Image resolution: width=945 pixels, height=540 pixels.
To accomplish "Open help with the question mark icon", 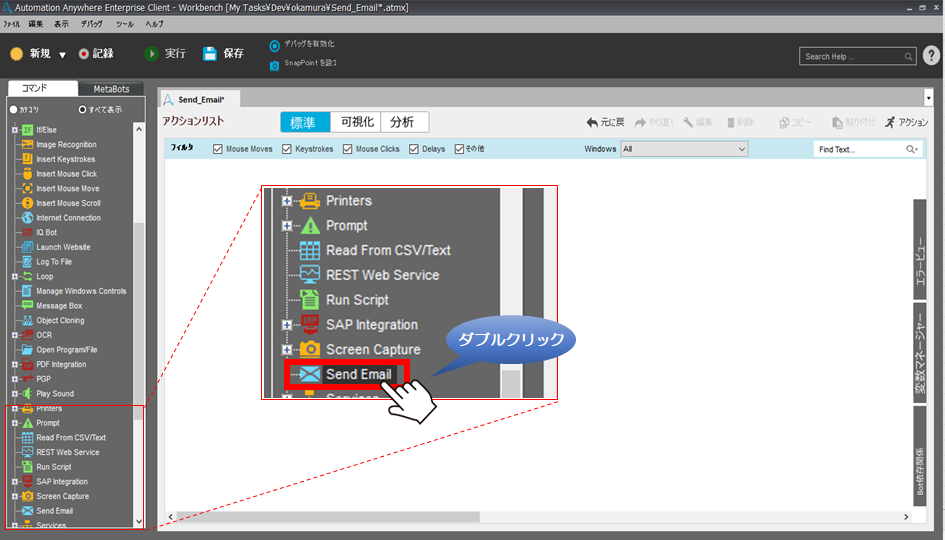I will point(931,55).
